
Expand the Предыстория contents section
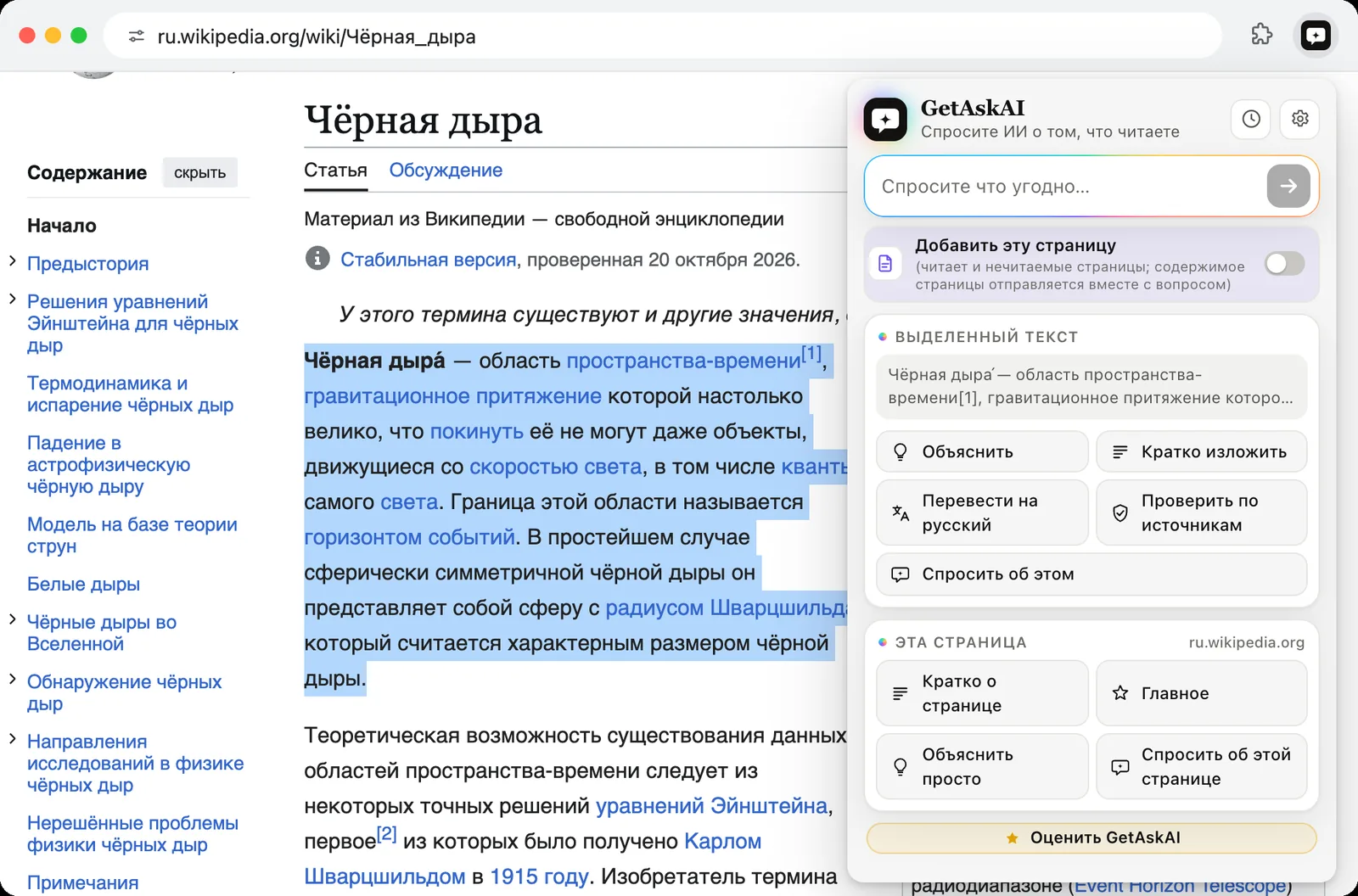pos(13,261)
